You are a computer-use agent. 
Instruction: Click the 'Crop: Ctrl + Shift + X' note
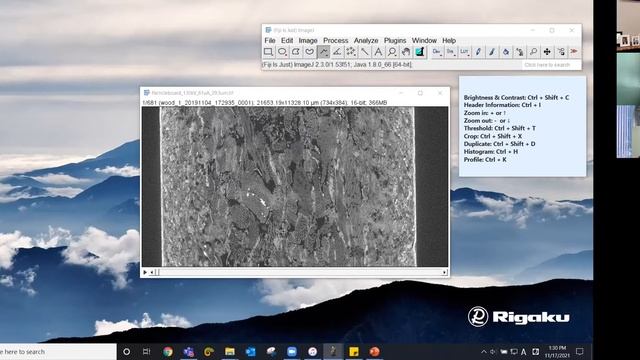tap(493, 136)
